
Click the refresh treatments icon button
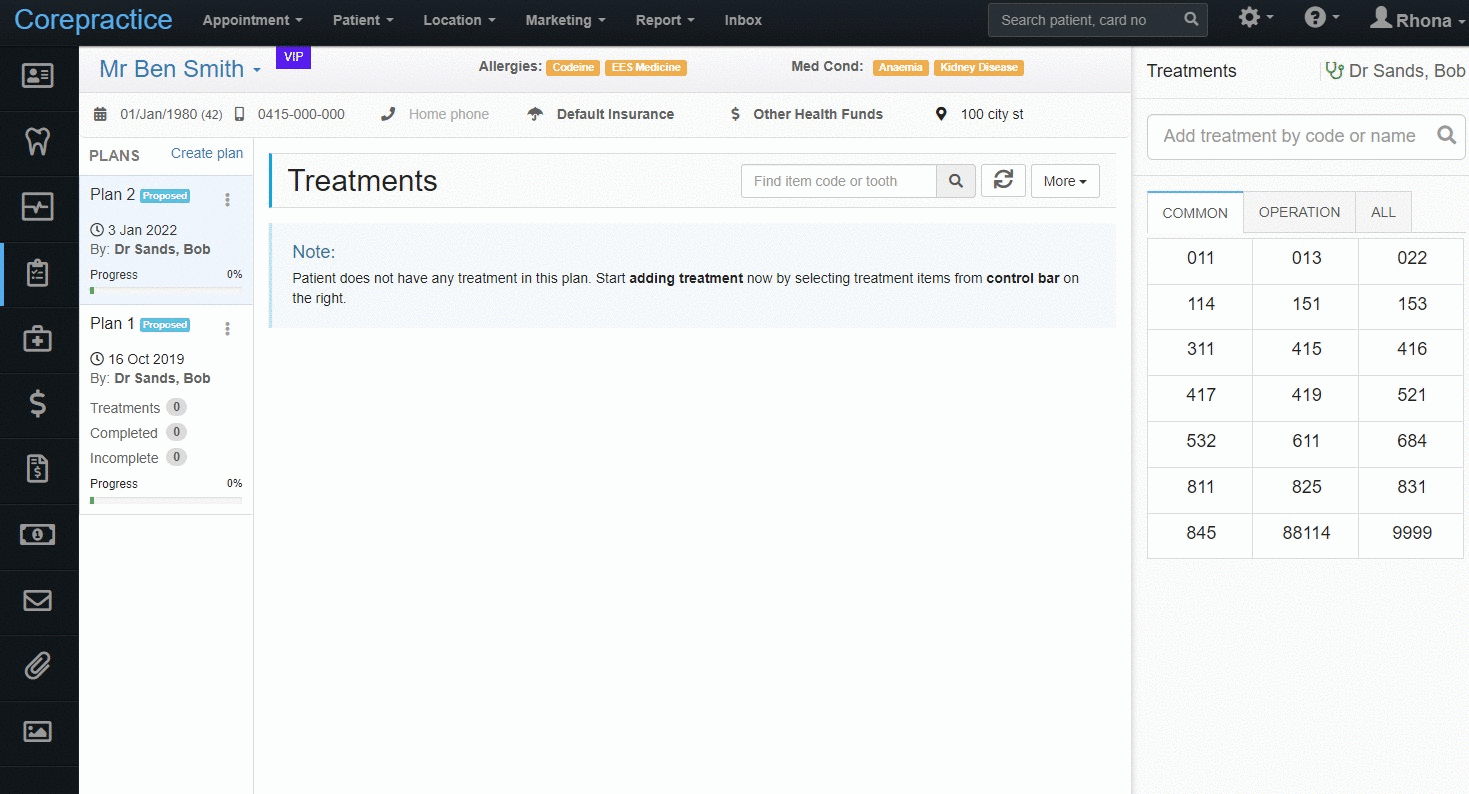(1003, 181)
